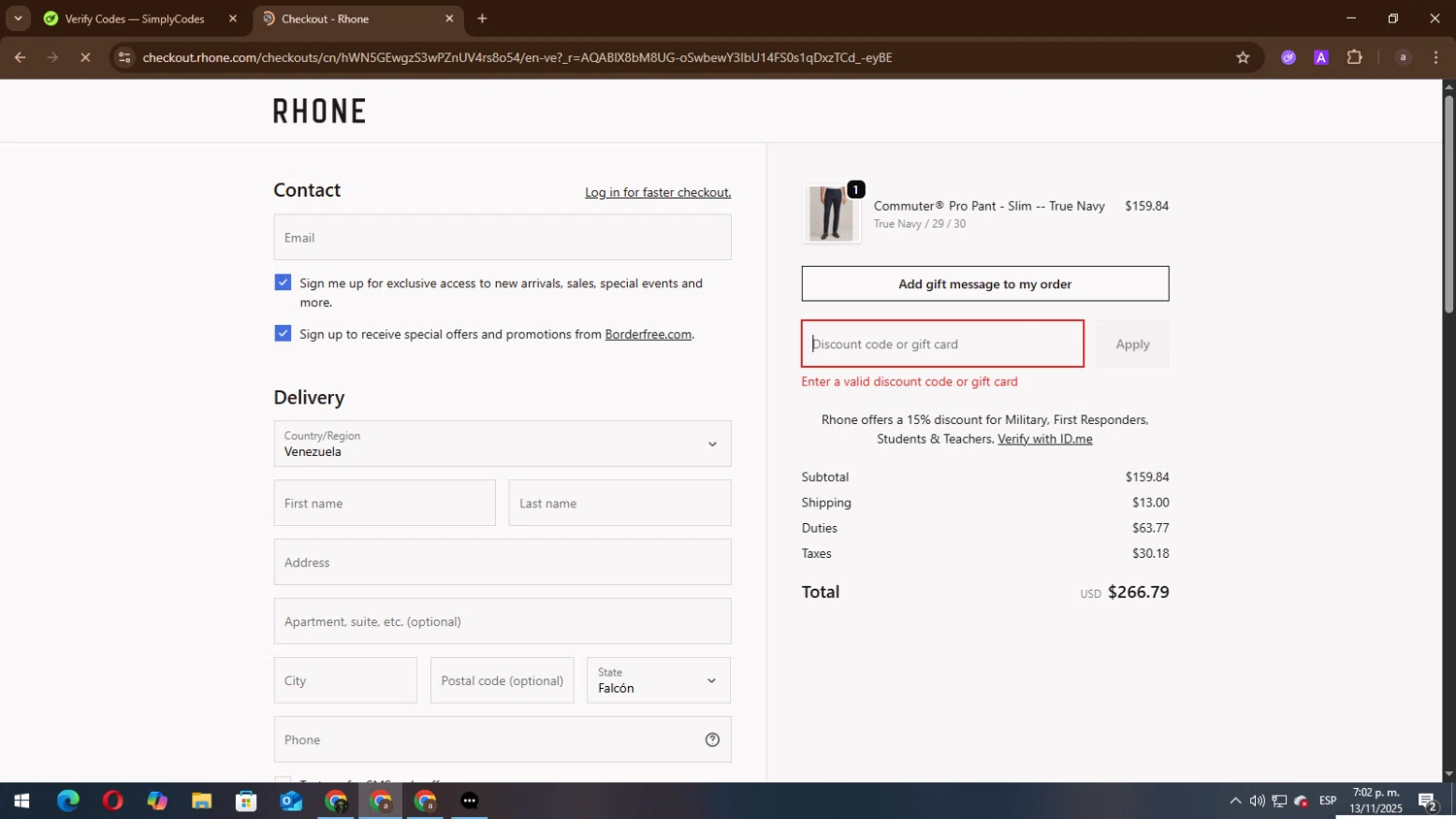
Task: Uncheck exclusive access new arrivals signup checkbox
Action: tap(282, 282)
